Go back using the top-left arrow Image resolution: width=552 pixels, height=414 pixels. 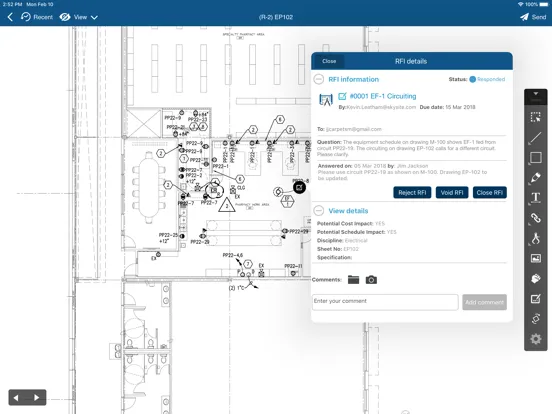tap(10, 17)
